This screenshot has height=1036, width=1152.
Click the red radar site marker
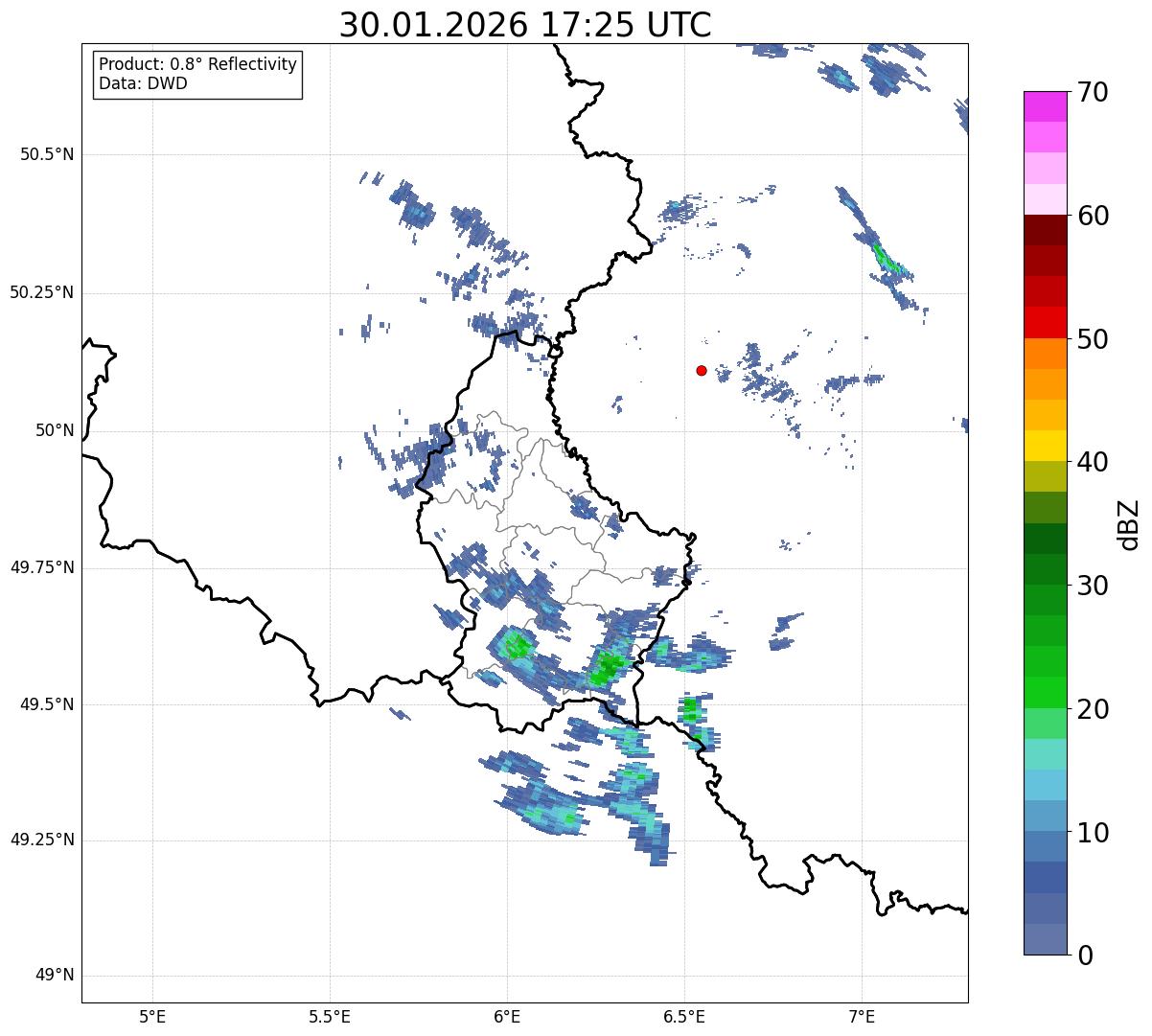[x=702, y=370]
